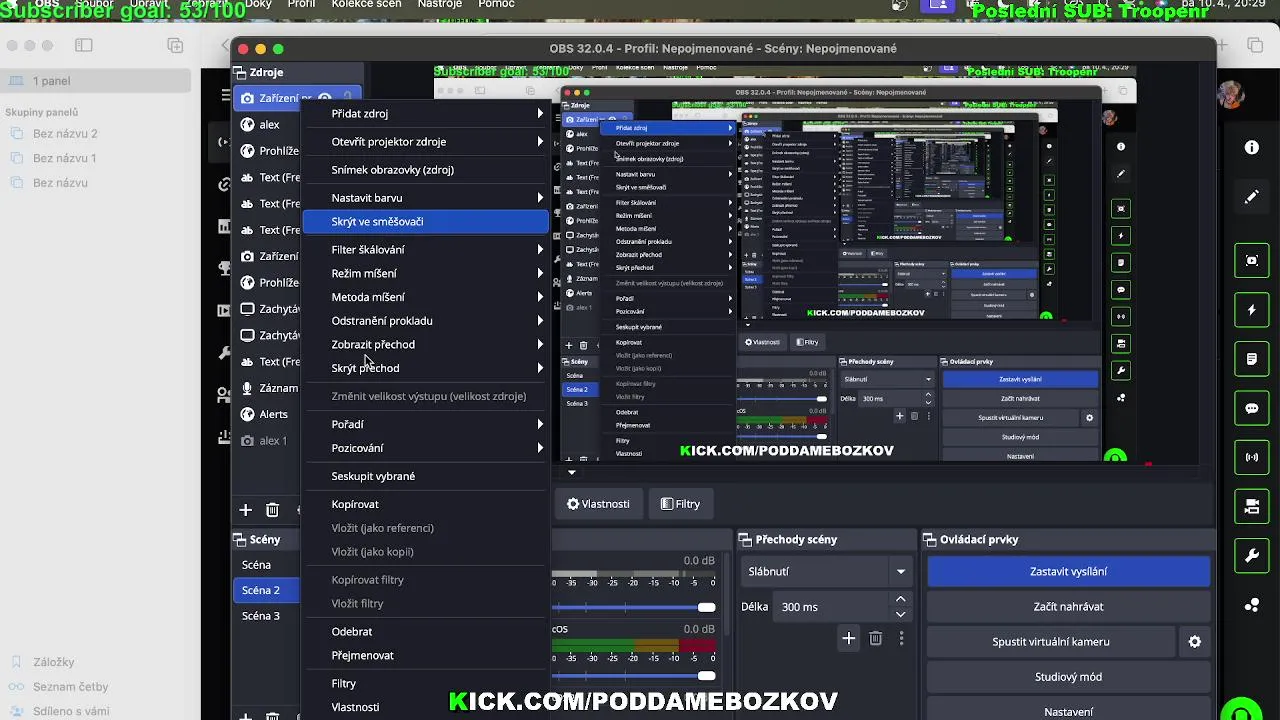Add a scene transition with the plus icon
Screen dimensions: 1280x720
(x=848, y=638)
